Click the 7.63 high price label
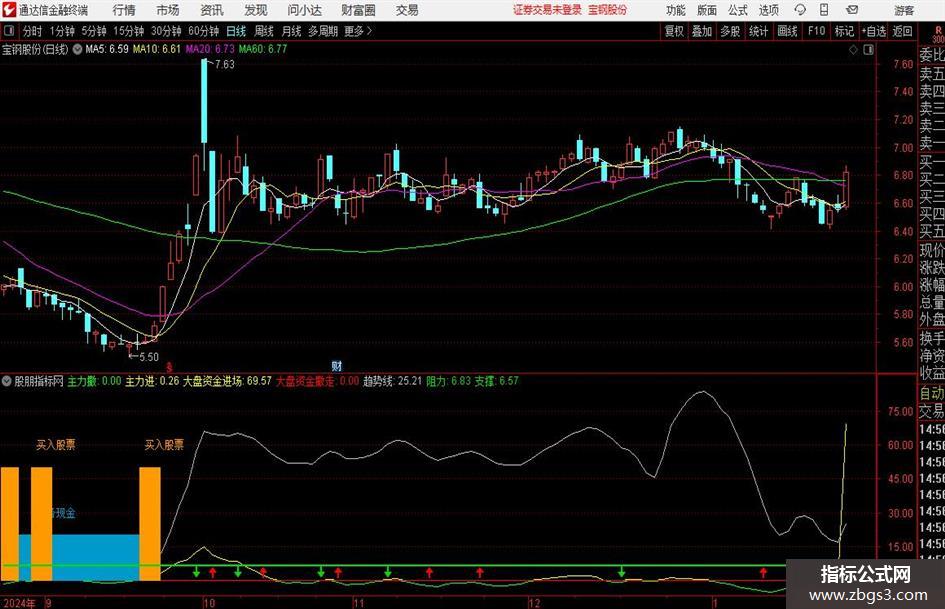This screenshot has height=609, width=945. pyautogui.click(x=225, y=64)
